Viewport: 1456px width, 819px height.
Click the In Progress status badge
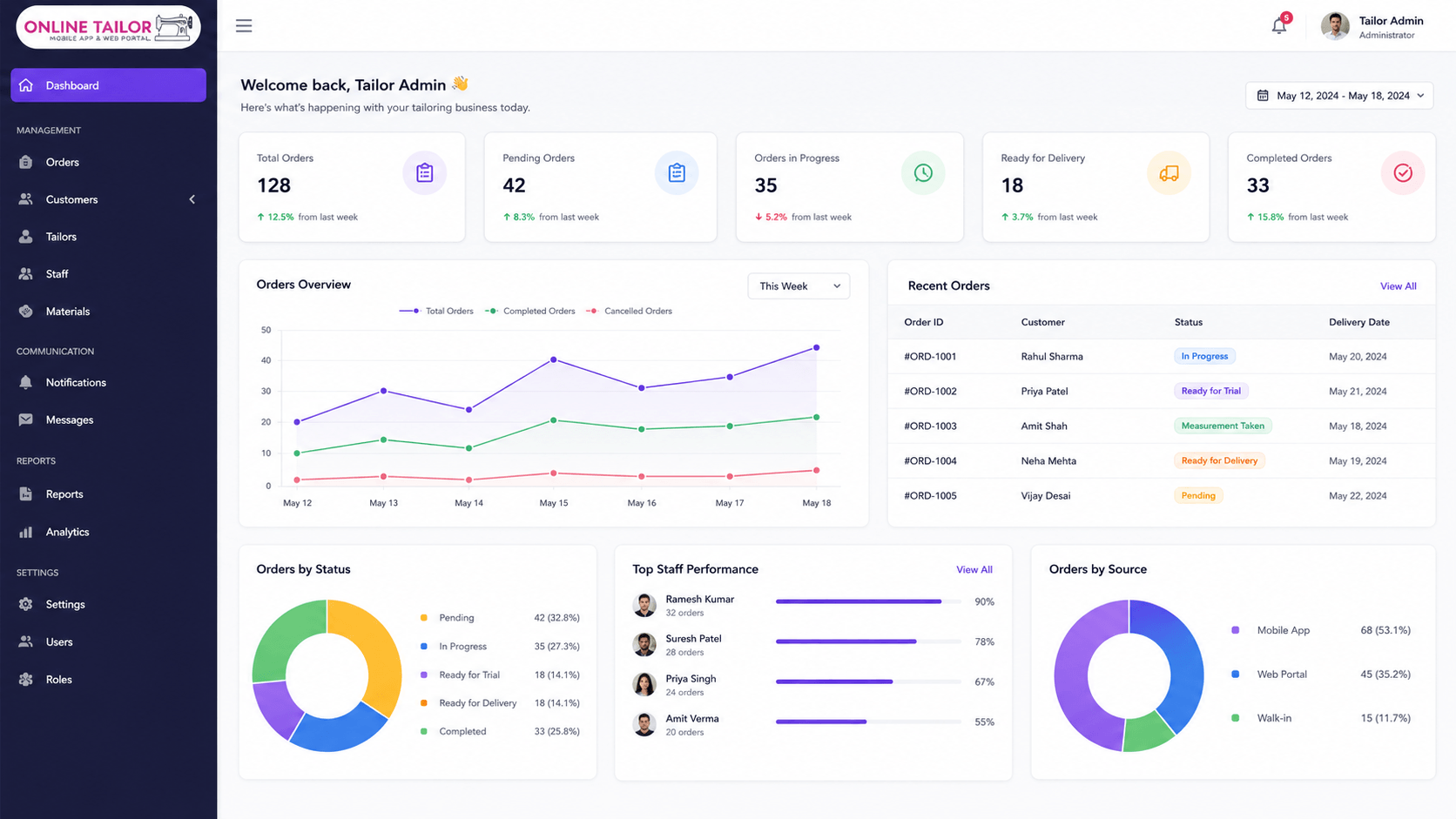(1204, 356)
